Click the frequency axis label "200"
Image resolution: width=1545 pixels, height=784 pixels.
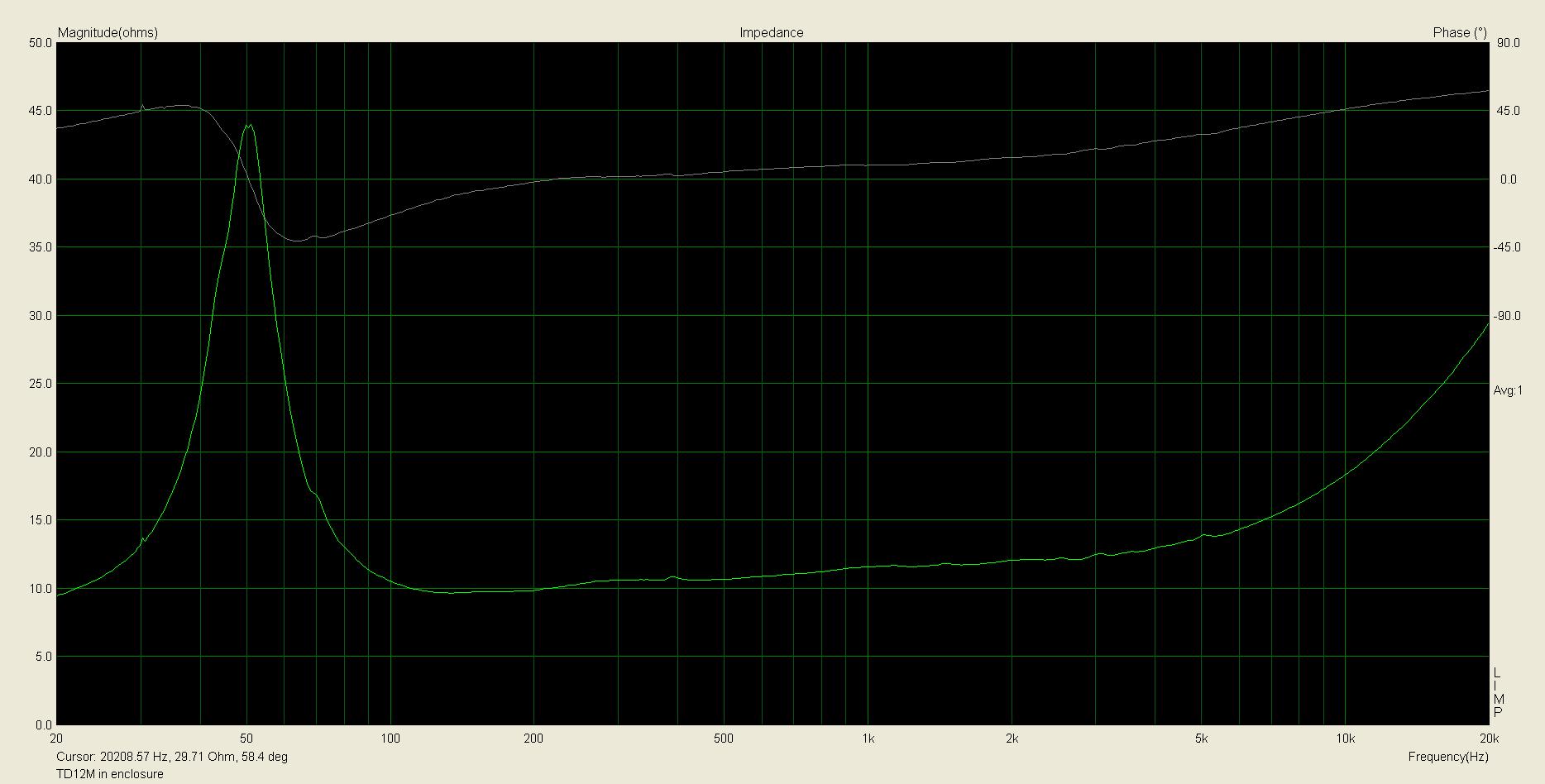(533, 738)
